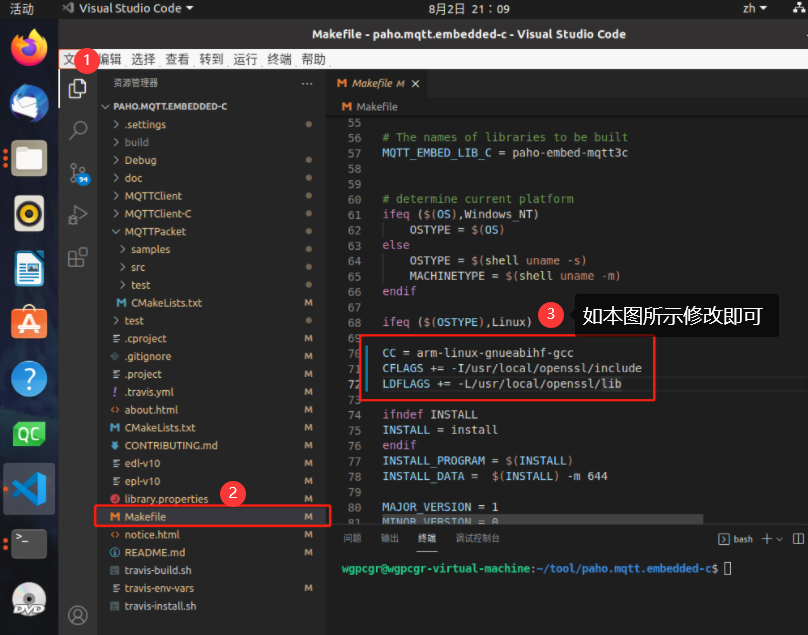Open the Explorer view in activity bar
808x635 pixels.
click(77, 89)
